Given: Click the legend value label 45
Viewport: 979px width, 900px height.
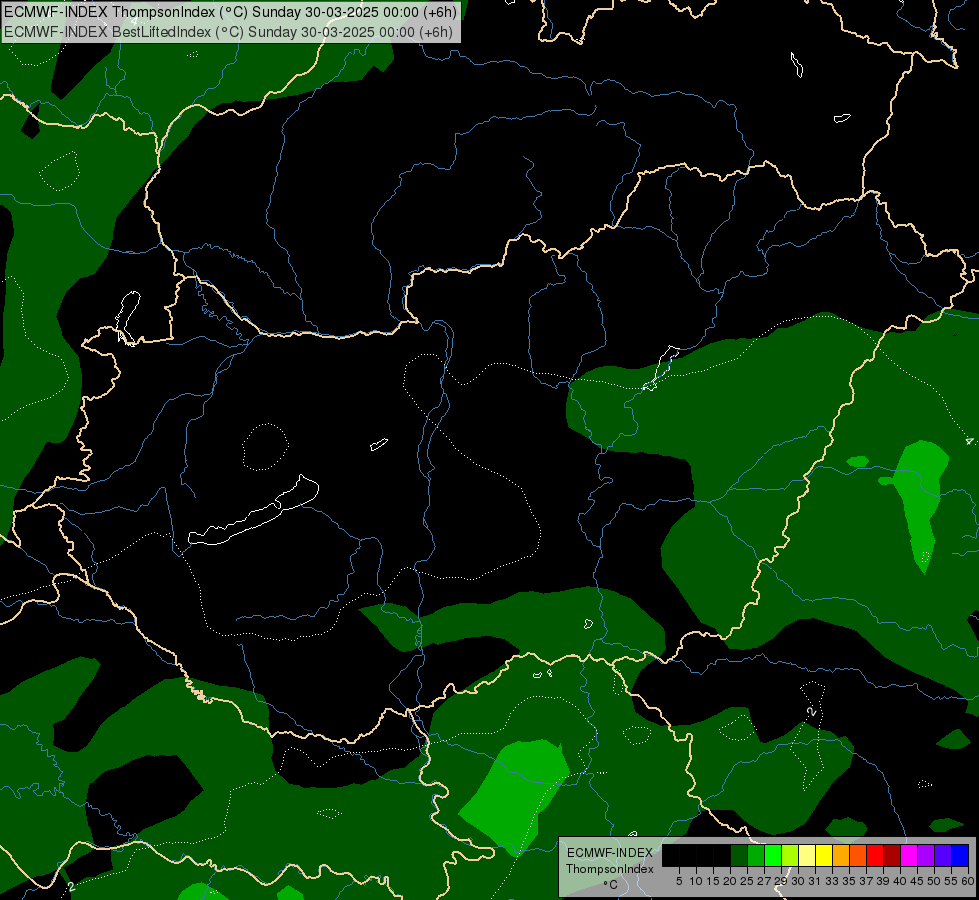Looking at the screenshot, I should point(917,881).
